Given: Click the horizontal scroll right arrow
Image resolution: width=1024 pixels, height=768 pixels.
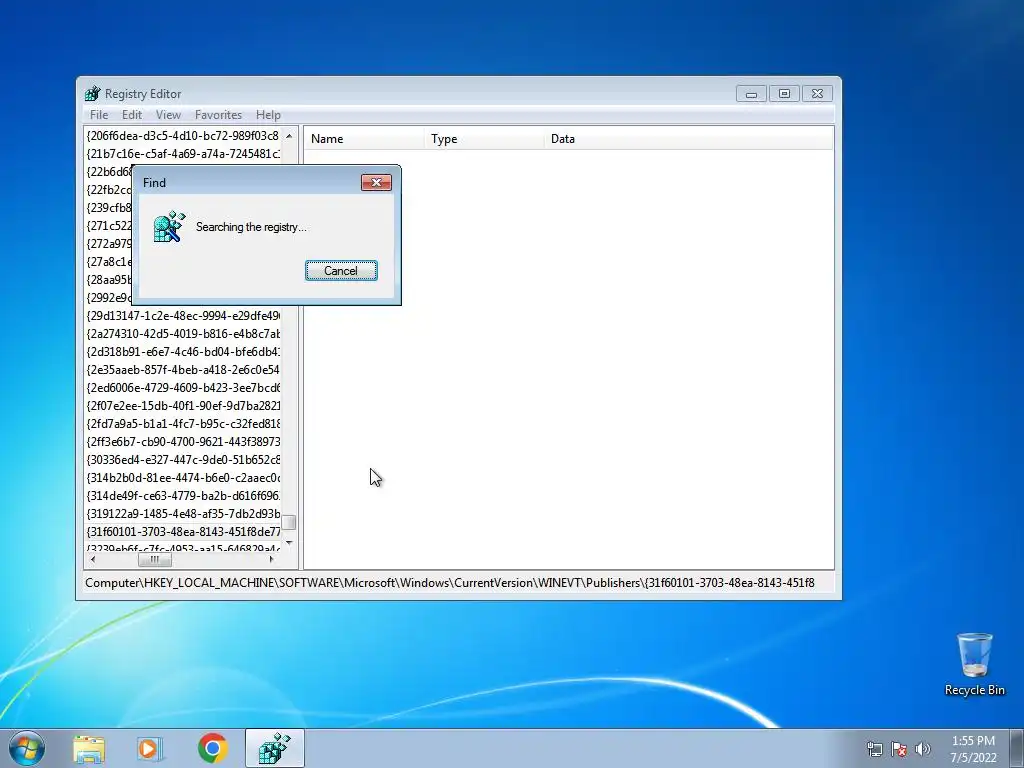Looking at the screenshot, I should 272,560.
